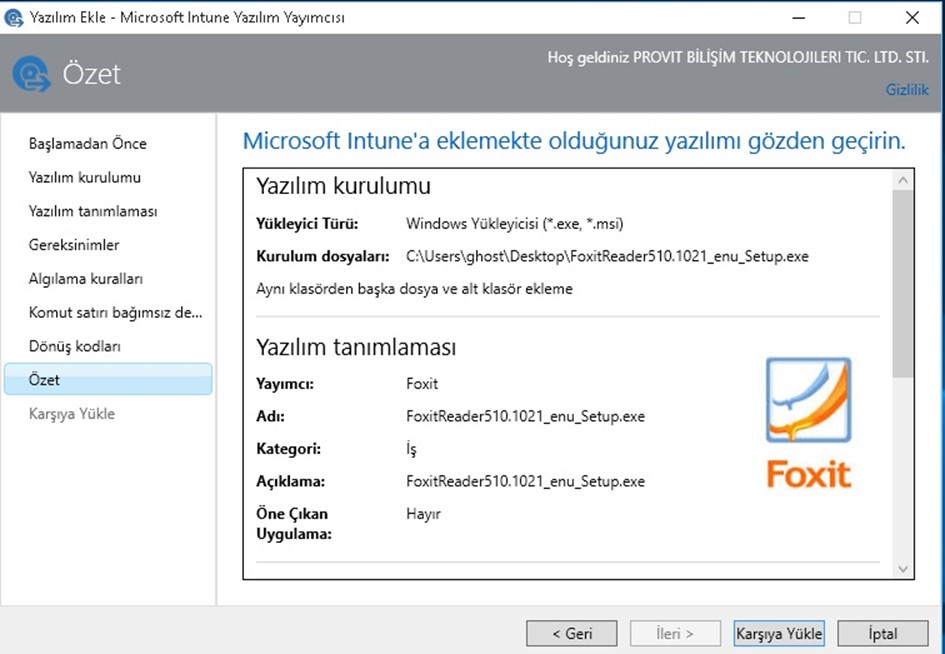Click the Kategori value İş
The height and width of the screenshot is (654, 945).
(x=412, y=449)
